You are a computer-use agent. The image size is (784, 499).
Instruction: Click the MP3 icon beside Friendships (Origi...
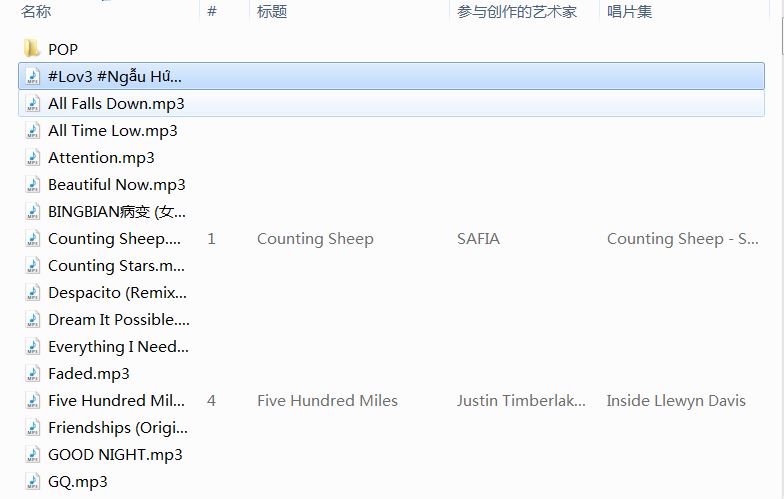click(x=32, y=428)
